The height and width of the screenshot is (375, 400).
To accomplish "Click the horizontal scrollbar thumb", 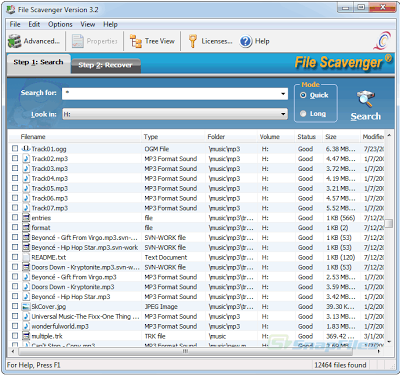I will [185, 351].
